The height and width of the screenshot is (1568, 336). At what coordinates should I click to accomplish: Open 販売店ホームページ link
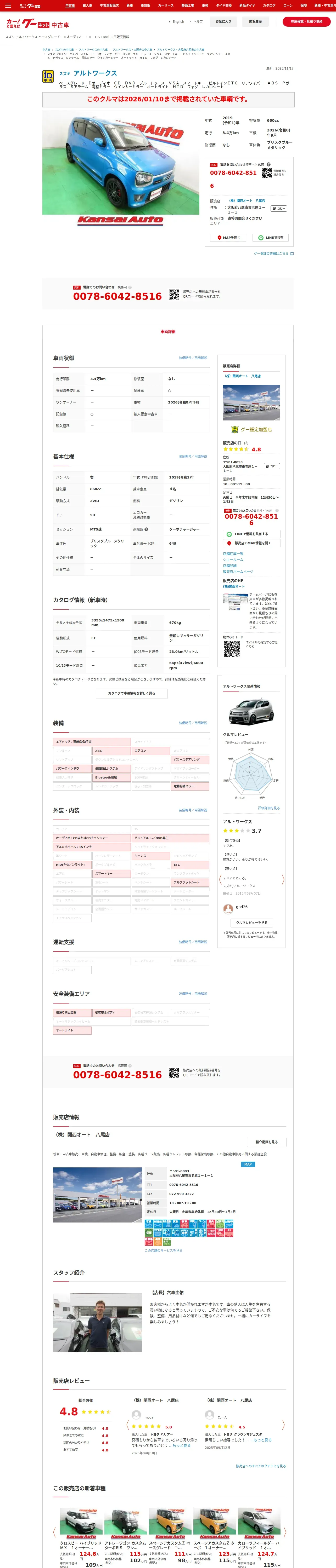pos(238,572)
